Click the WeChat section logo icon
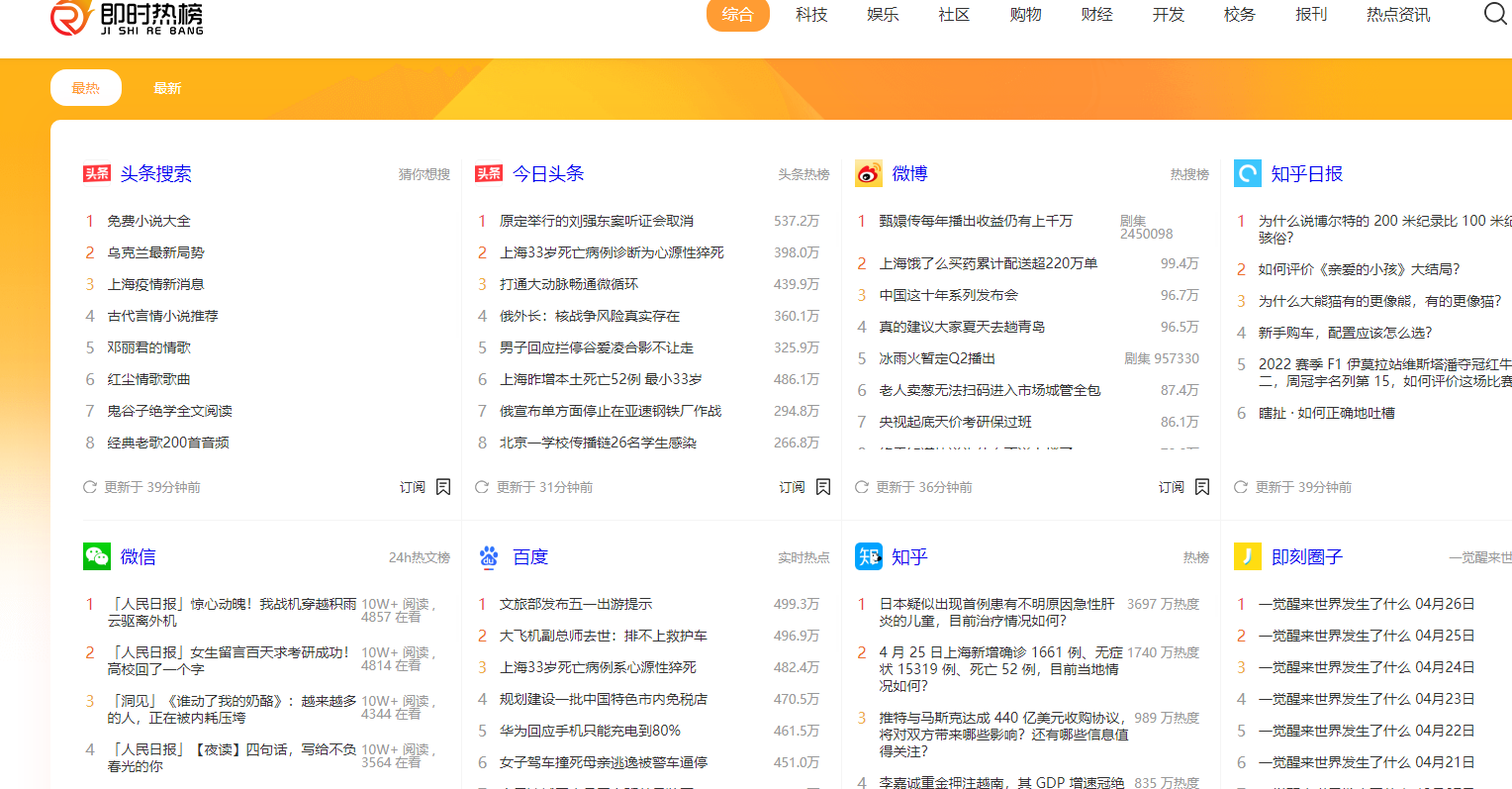 tap(97, 556)
